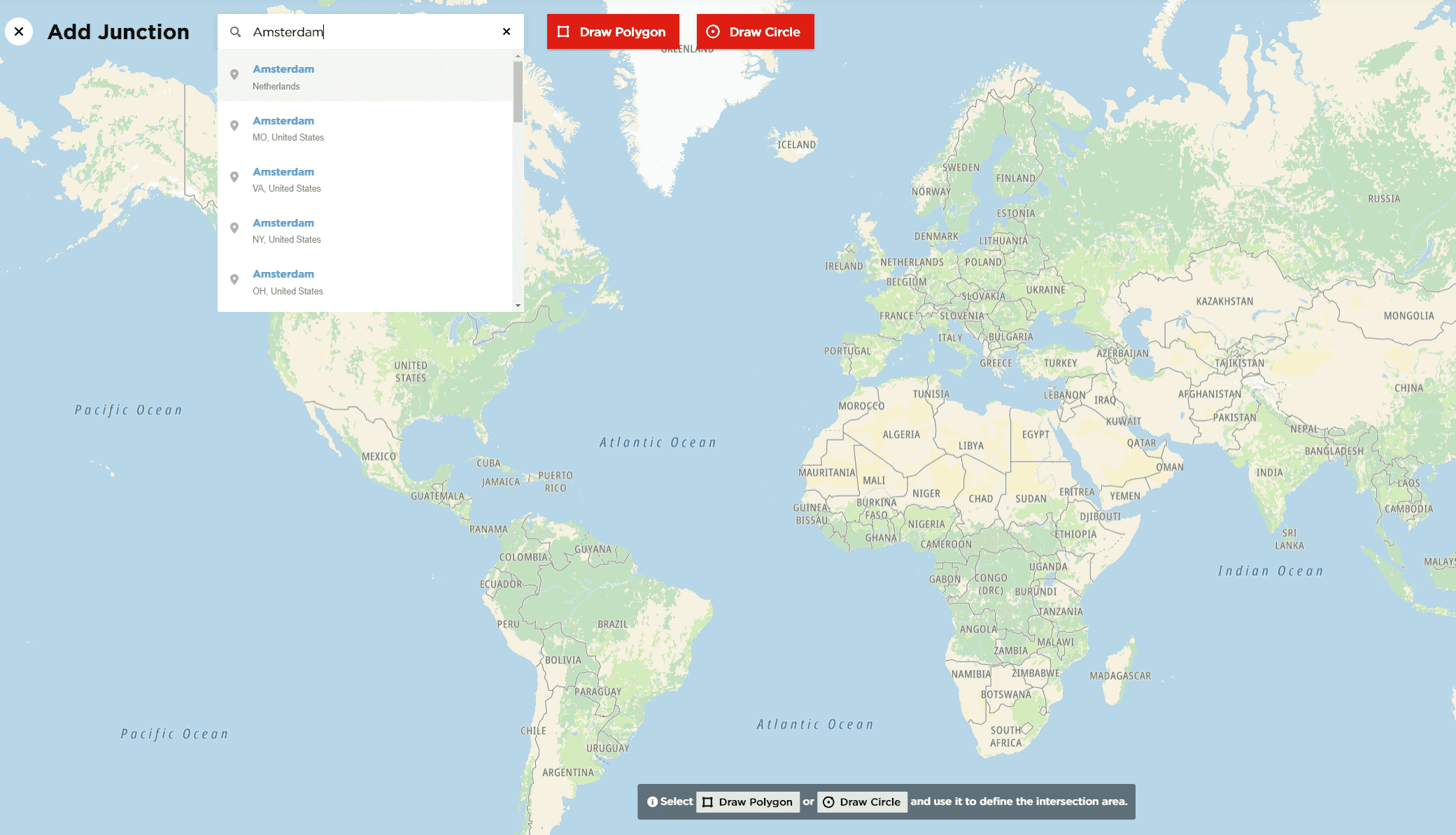Click pin icon beside Amsterdam Netherlands

pos(234,75)
